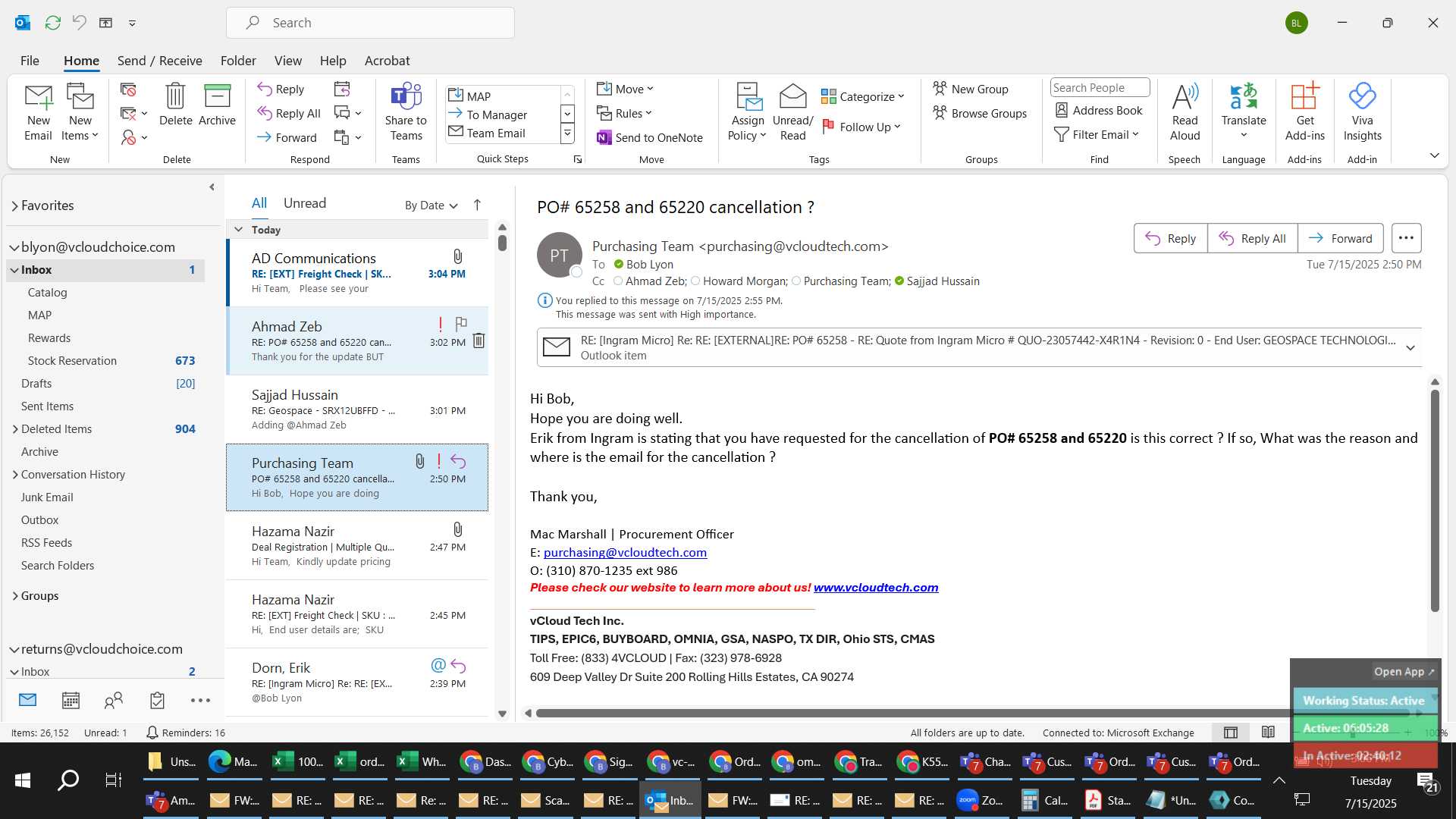Click message list scrollbar thumb
Screen dimensions: 1456x819
pyautogui.click(x=502, y=243)
